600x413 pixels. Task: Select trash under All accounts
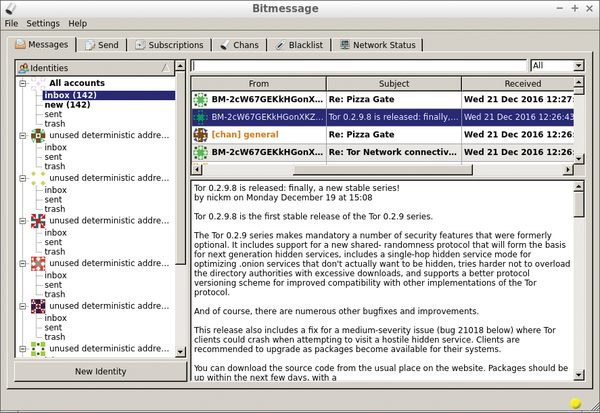point(55,124)
